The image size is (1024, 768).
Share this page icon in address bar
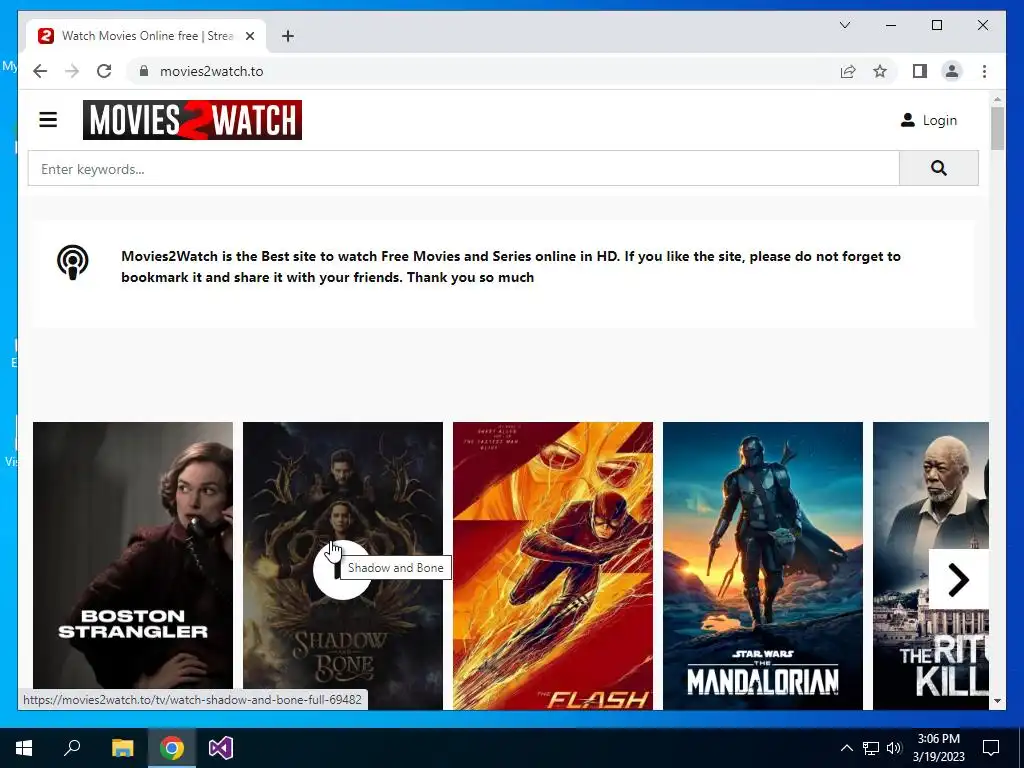tap(848, 71)
